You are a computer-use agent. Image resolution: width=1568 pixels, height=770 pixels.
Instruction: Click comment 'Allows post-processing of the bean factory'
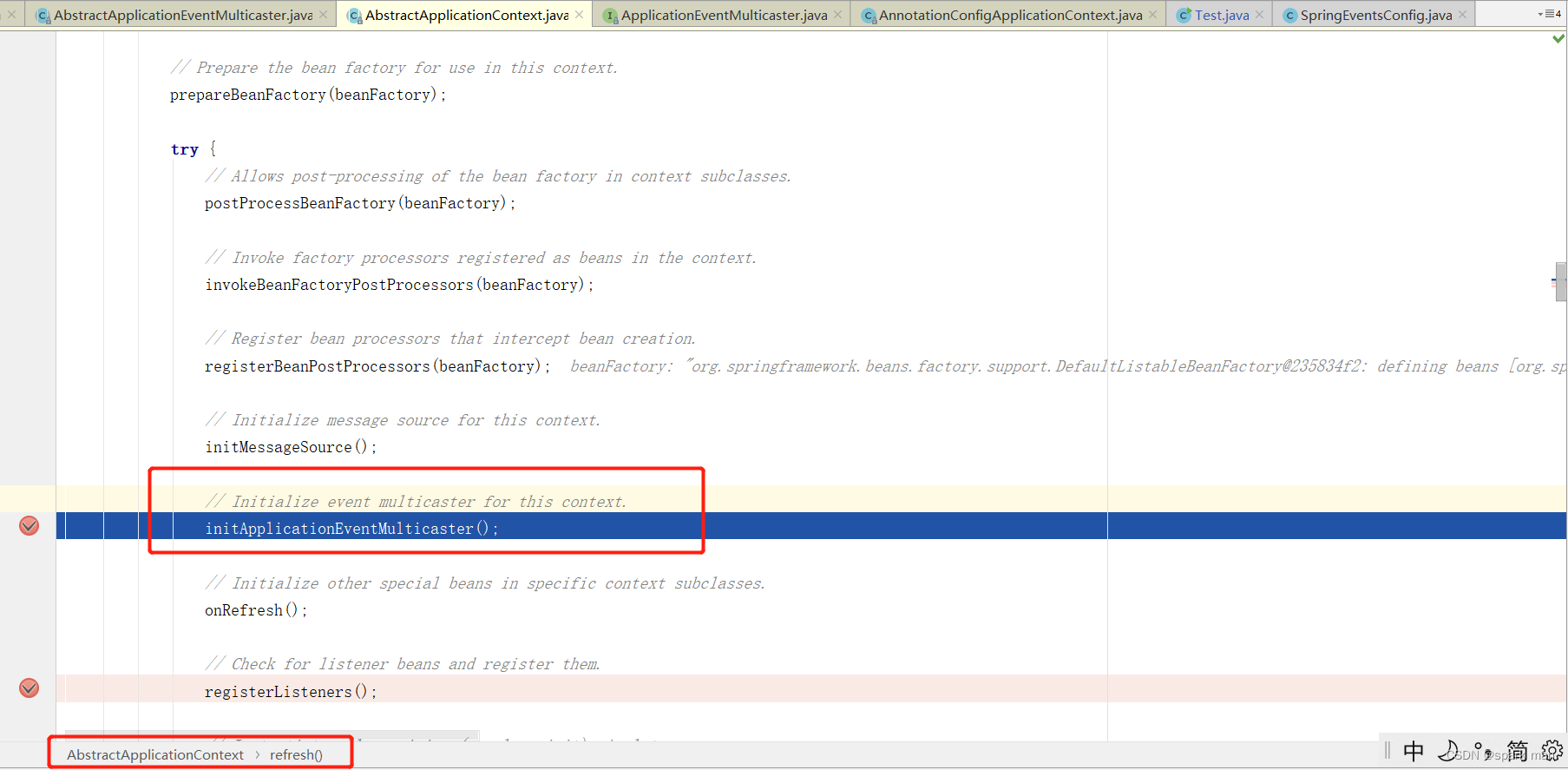click(498, 176)
